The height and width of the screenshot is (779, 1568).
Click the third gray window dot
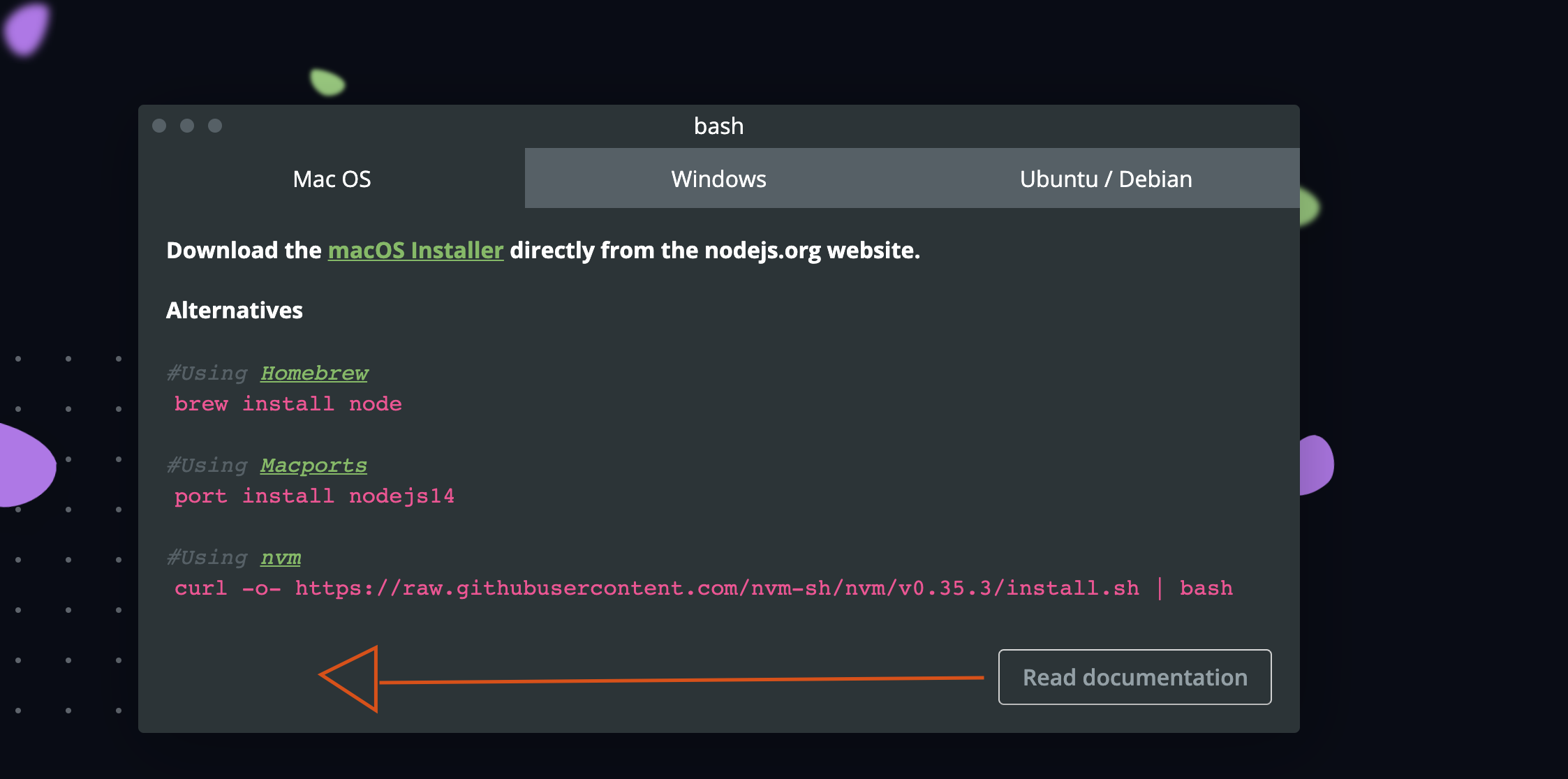click(x=215, y=126)
